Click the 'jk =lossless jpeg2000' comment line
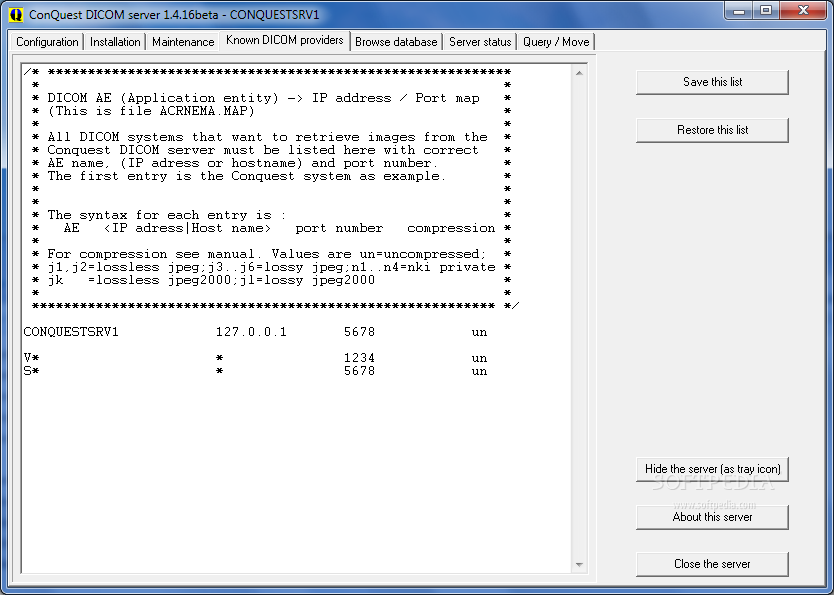This screenshot has height=595, width=834. (x=211, y=280)
